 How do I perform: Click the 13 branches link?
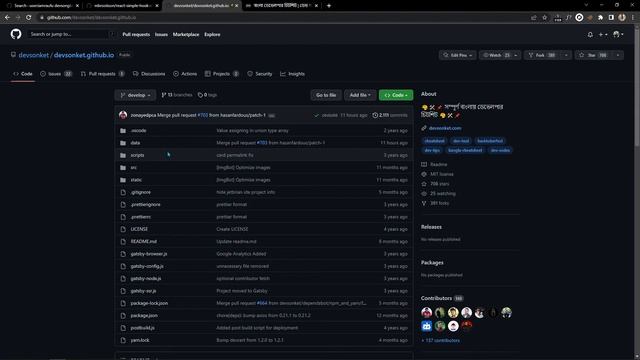coord(177,95)
